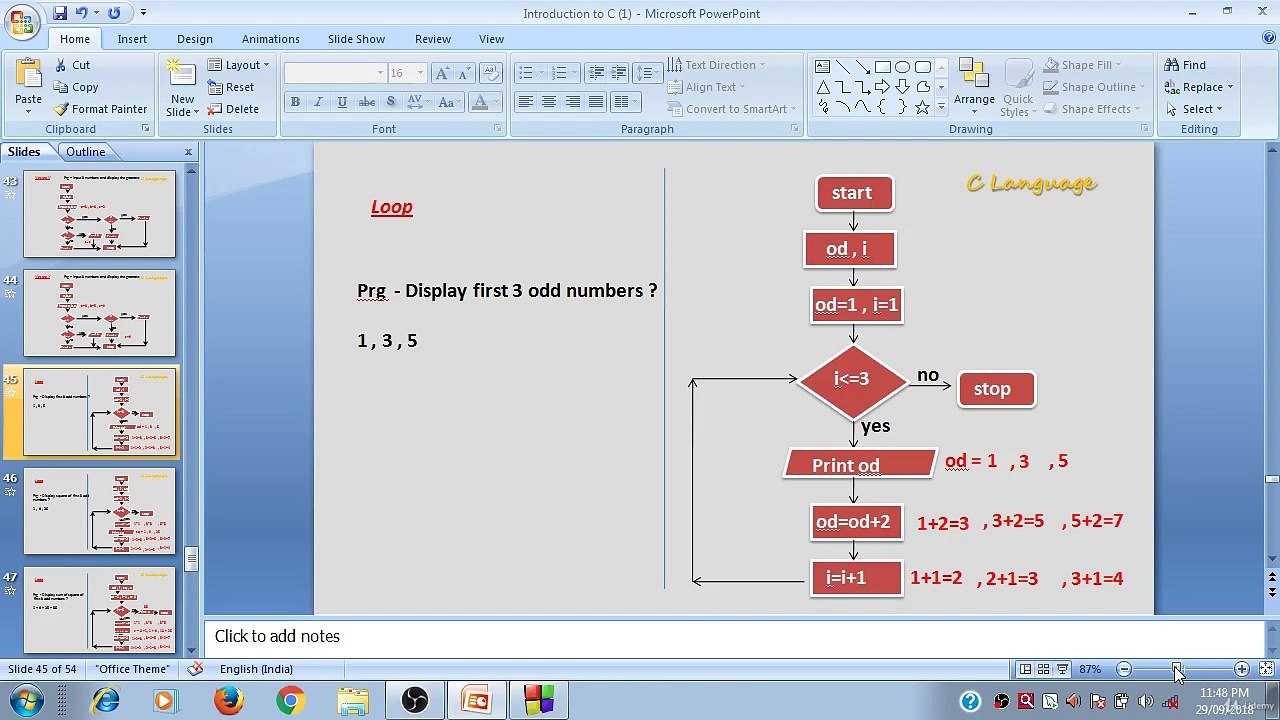Pick the Rectangle shape from gallery
Image resolution: width=1280 pixels, height=720 pixels.
coord(882,67)
